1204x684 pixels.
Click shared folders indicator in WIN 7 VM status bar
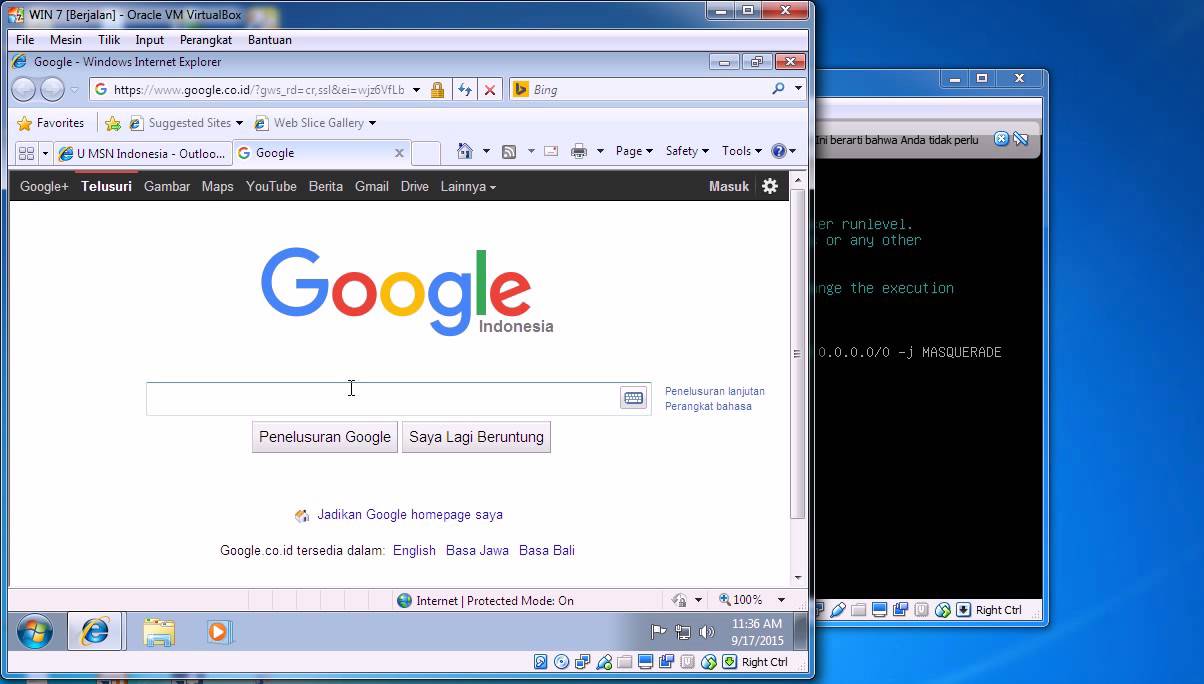[x=625, y=662]
